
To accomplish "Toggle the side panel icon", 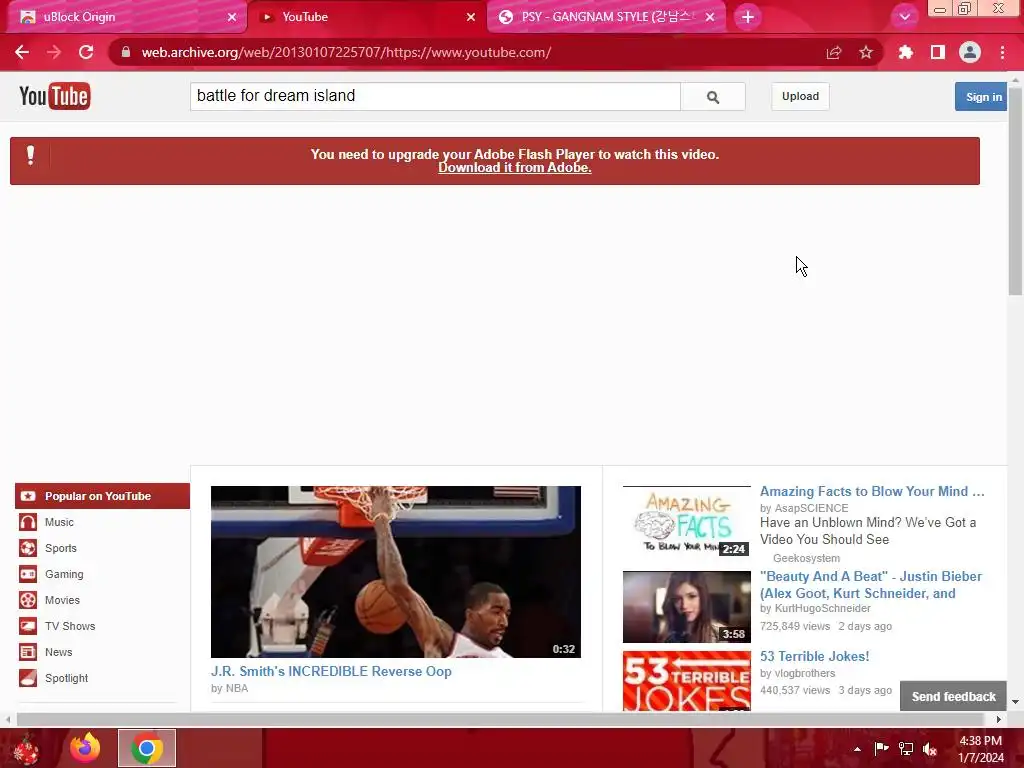I will (x=938, y=52).
